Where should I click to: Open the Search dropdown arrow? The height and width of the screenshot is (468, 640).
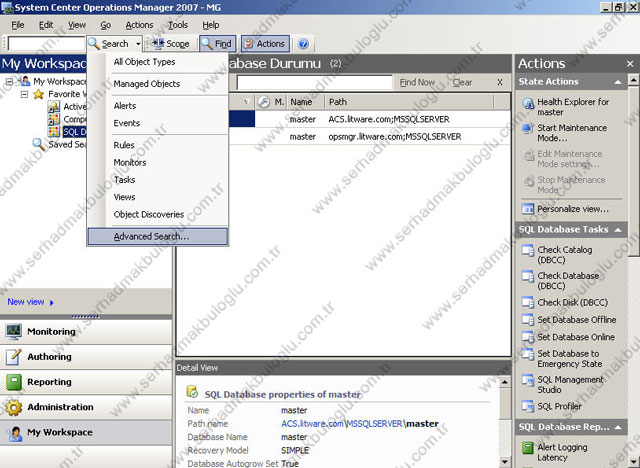pos(138,44)
